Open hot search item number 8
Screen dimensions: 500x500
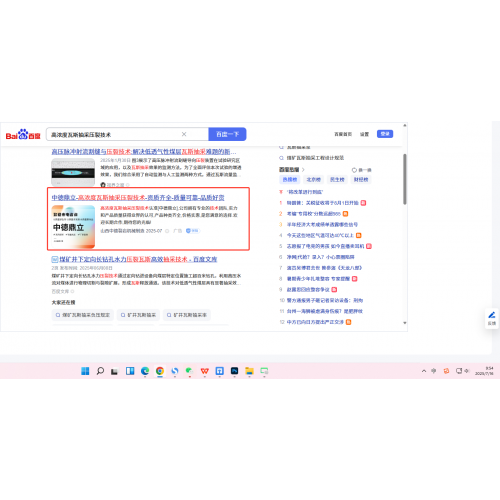click(x=318, y=279)
